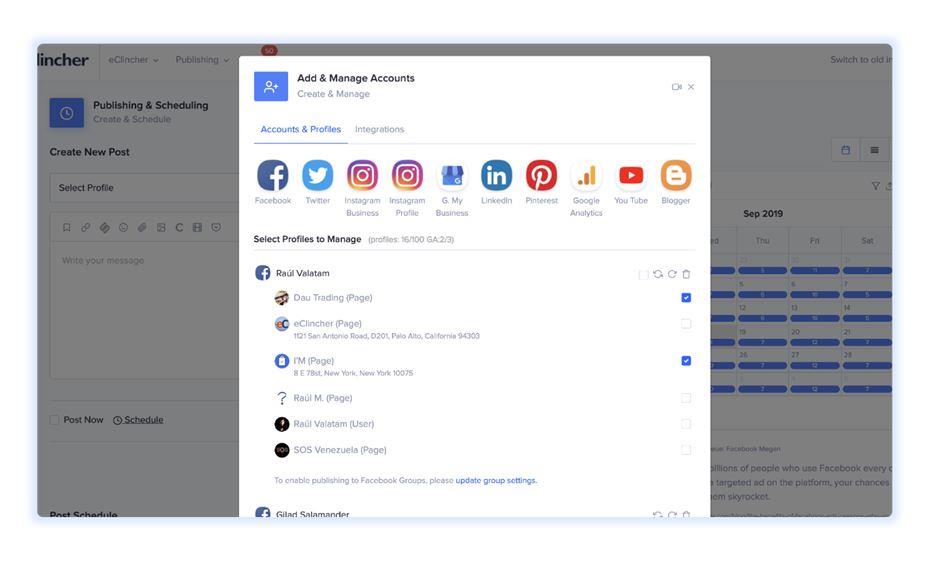940x564 pixels.
Task: Open the eClincher dropdown menu
Action: (x=133, y=60)
